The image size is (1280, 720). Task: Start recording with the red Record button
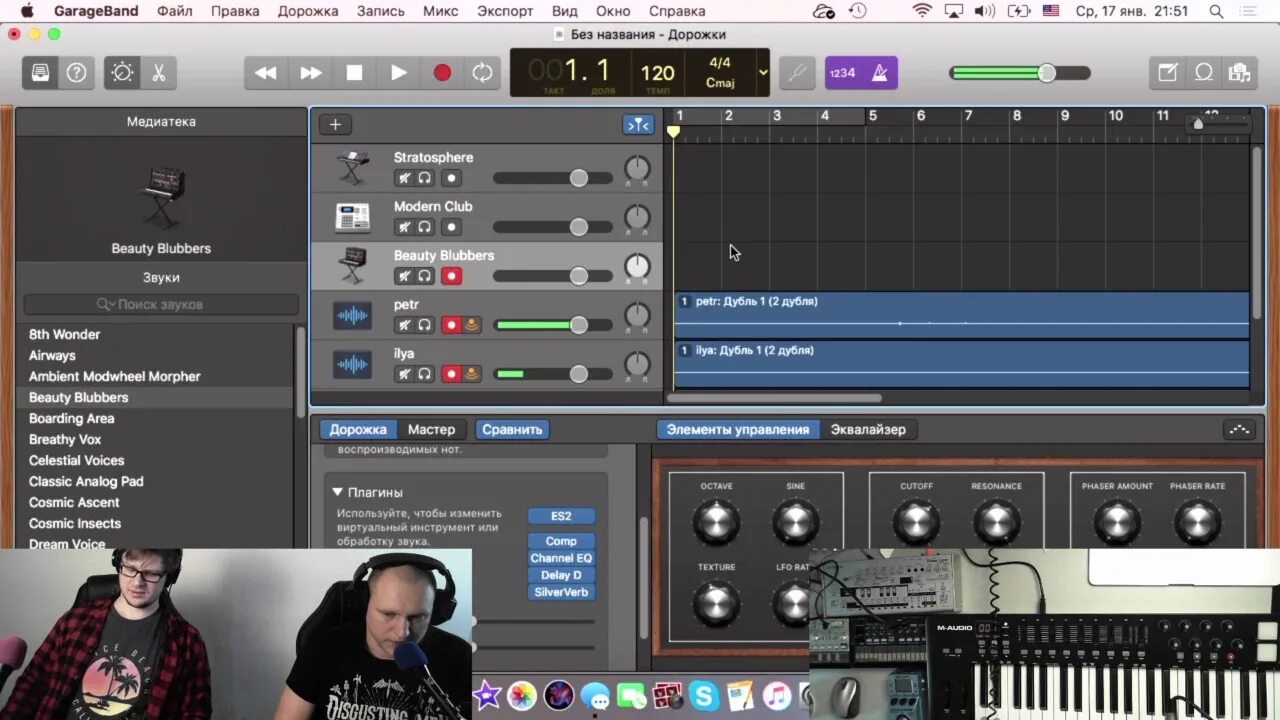point(442,73)
